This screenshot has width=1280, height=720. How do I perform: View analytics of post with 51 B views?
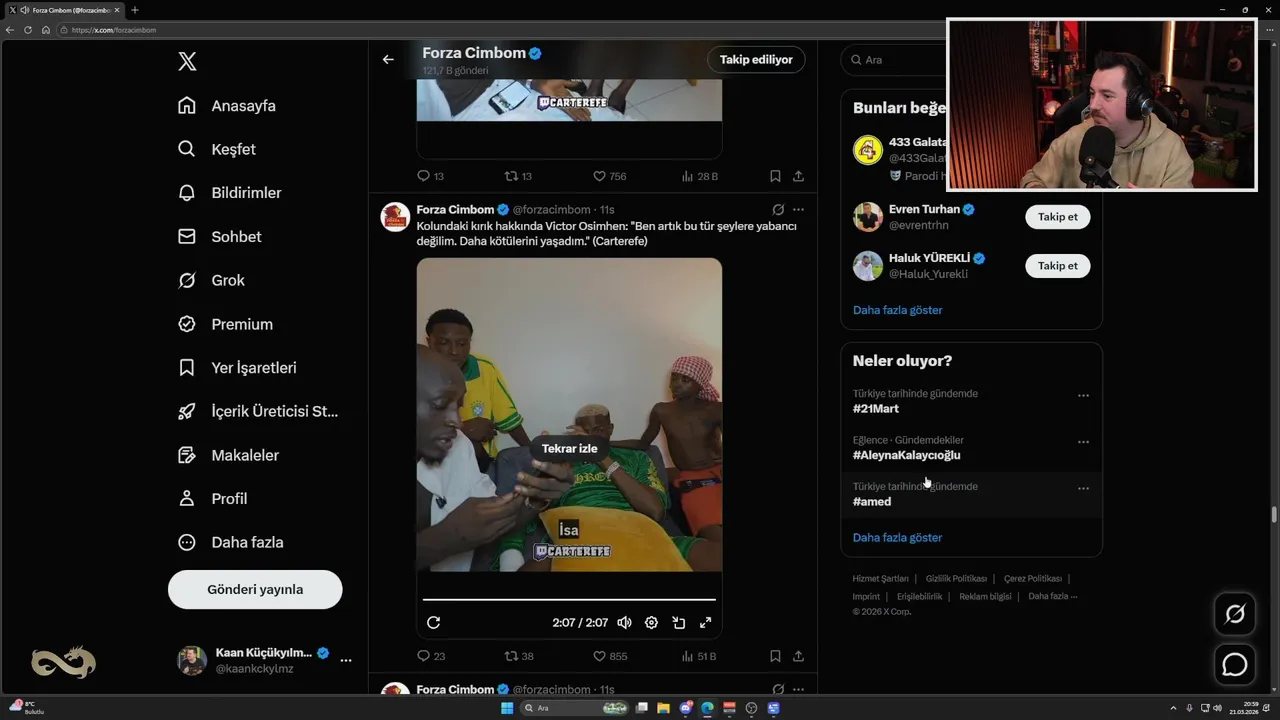[x=699, y=656]
